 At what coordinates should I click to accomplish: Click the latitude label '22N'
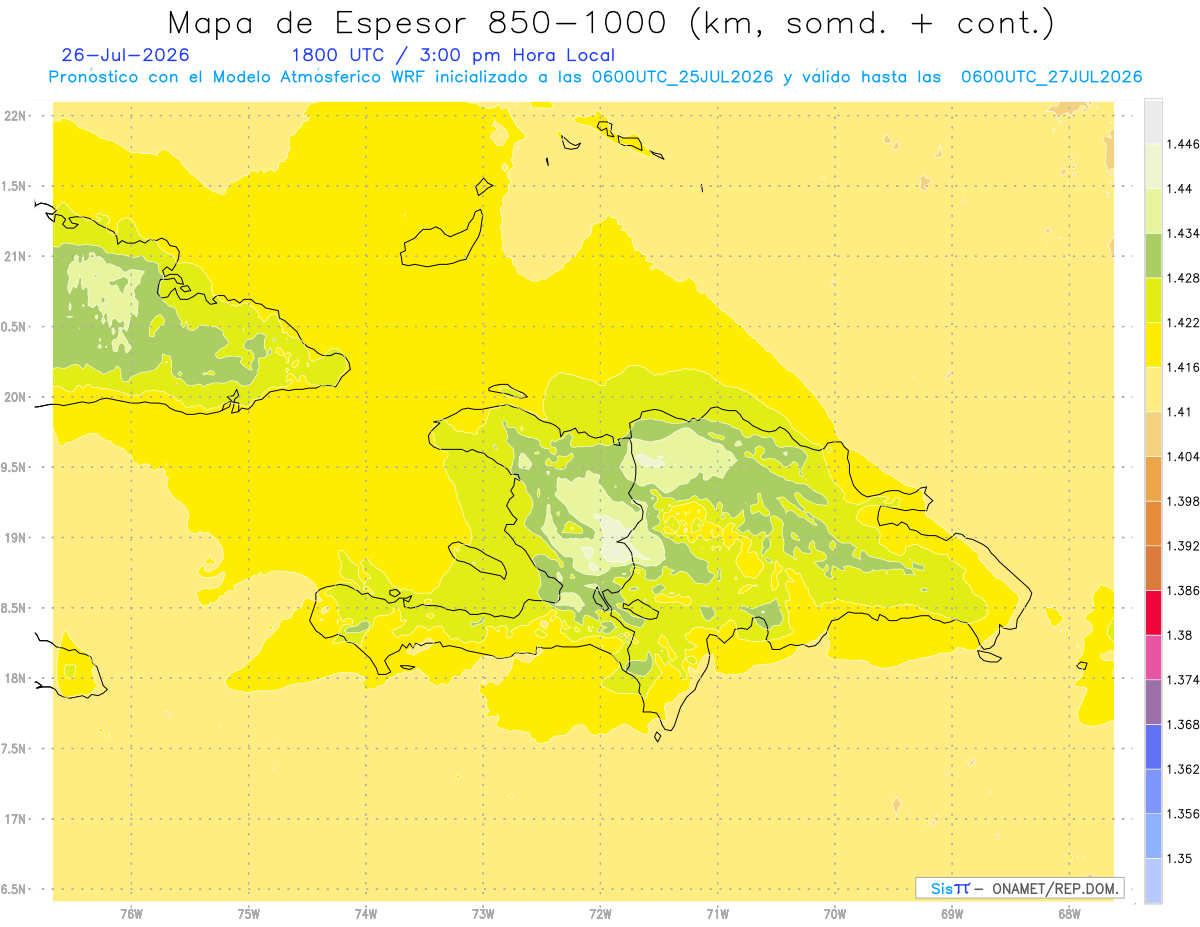click(16, 115)
